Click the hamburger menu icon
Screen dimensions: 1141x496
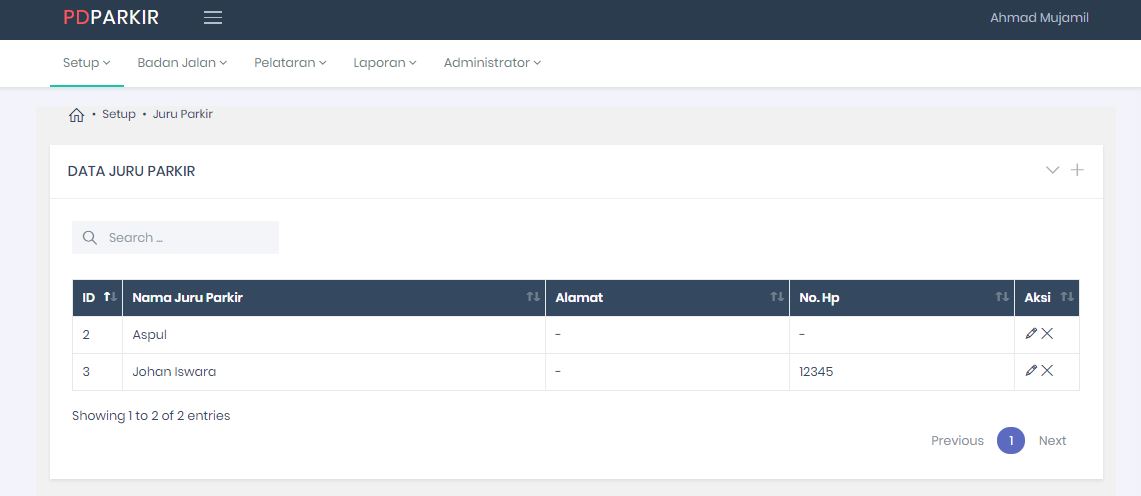coord(212,17)
